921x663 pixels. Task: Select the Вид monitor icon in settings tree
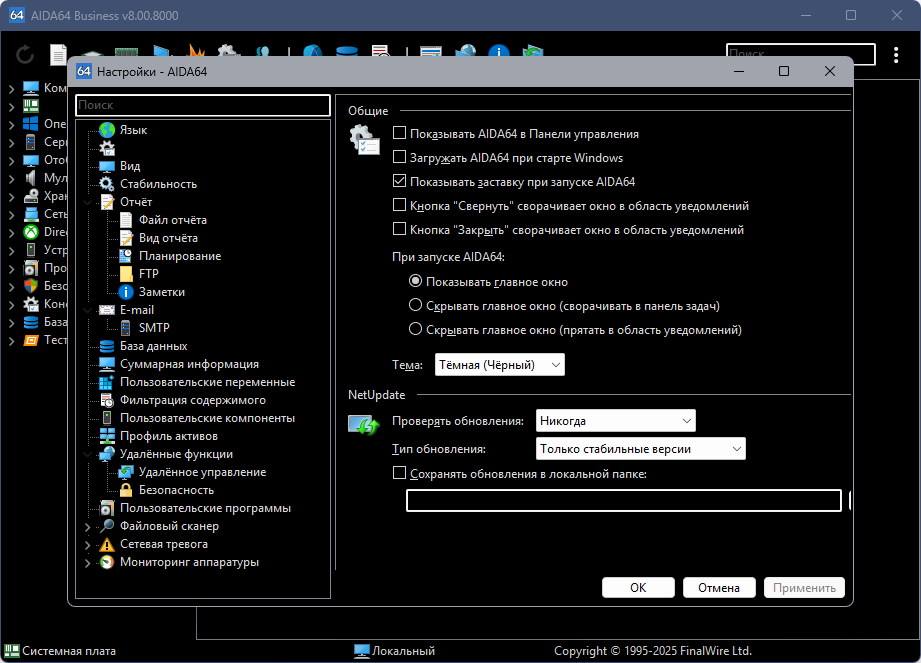pyautogui.click(x=107, y=166)
